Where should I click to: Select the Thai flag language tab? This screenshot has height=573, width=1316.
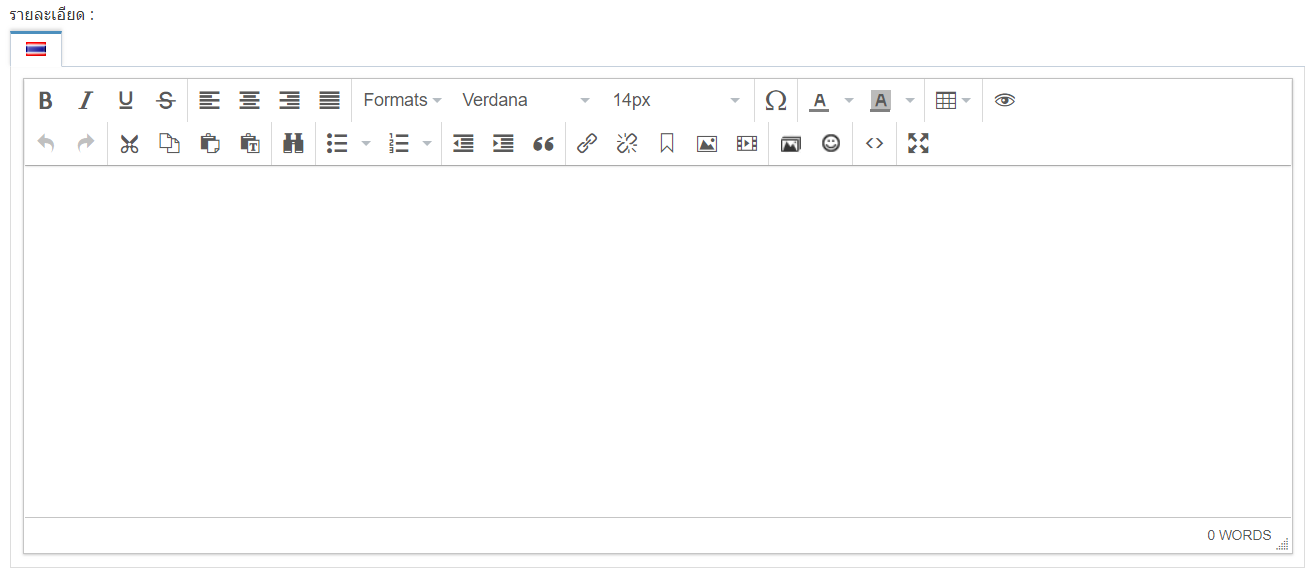point(36,49)
